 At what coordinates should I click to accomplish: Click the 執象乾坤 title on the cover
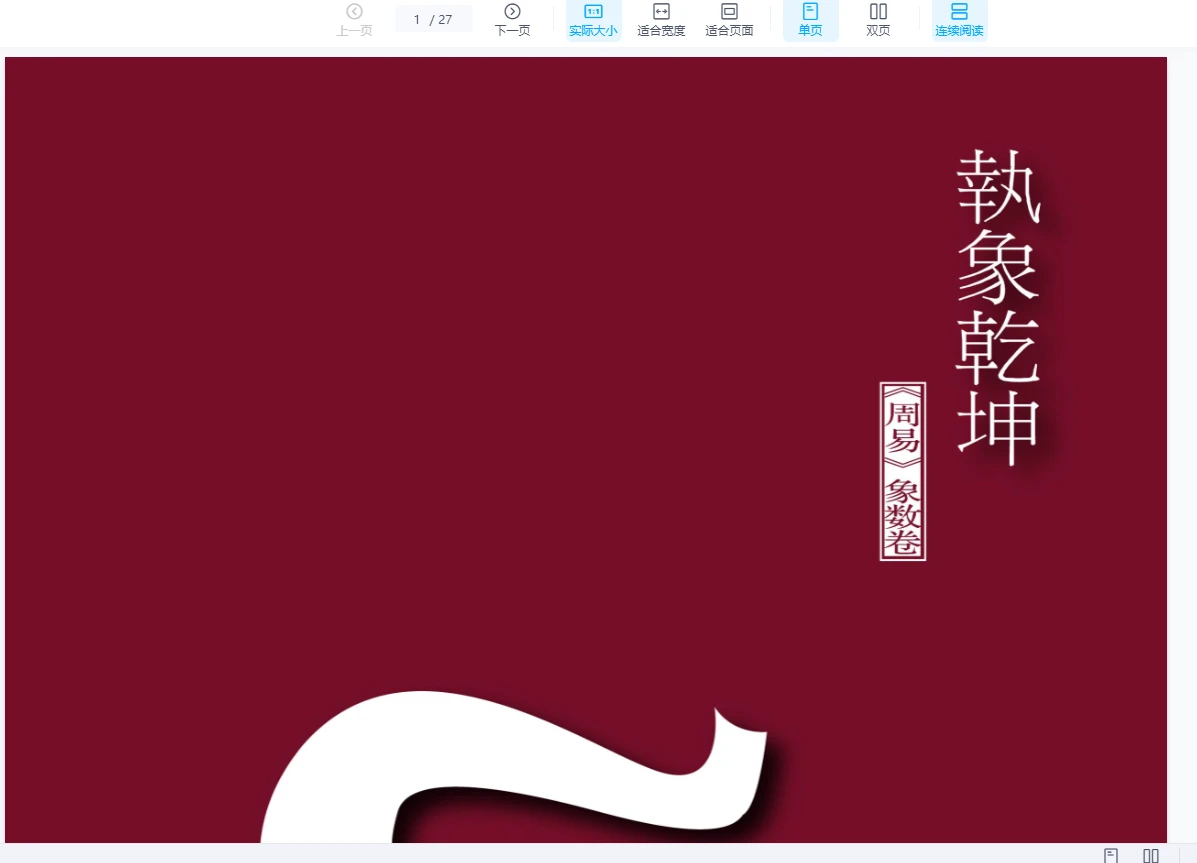click(x=998, y=308)
